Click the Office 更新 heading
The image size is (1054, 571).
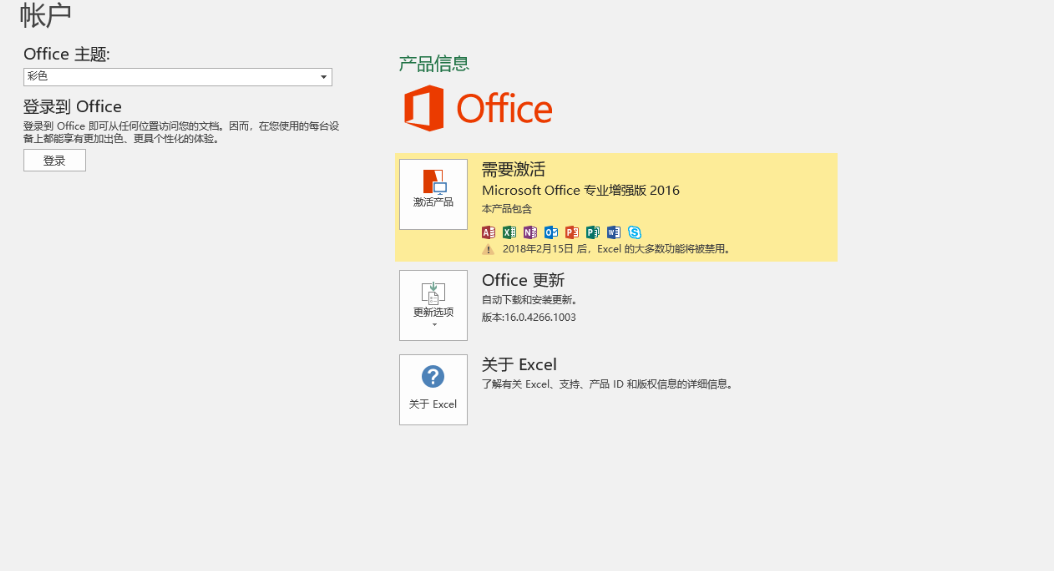coord(523,280)
